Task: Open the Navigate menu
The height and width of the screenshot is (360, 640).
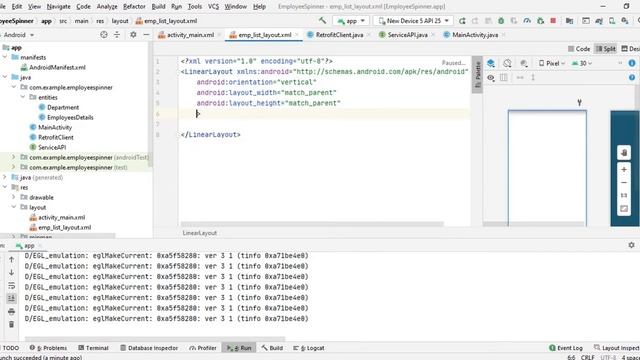Action: click(x=58, y=7)
